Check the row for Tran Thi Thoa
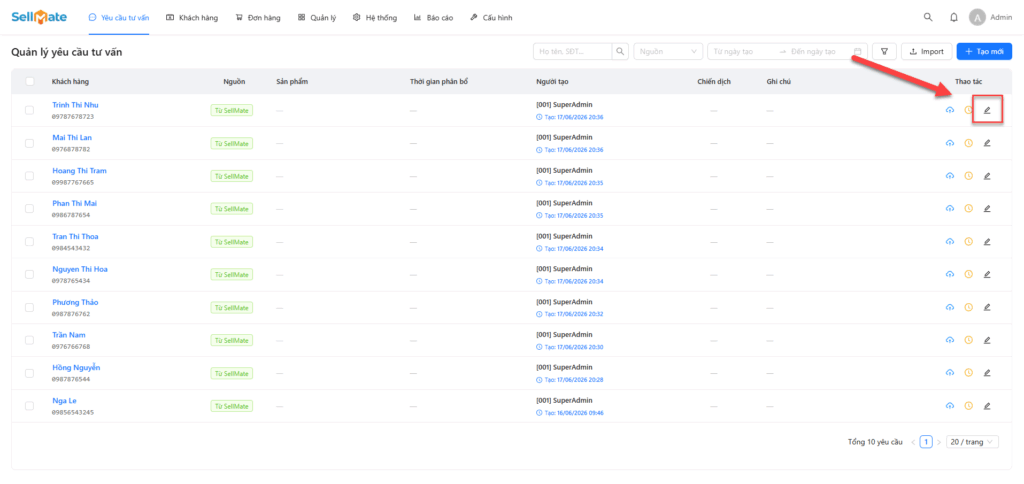This screenshot has height=484, width=1024. 29,242
